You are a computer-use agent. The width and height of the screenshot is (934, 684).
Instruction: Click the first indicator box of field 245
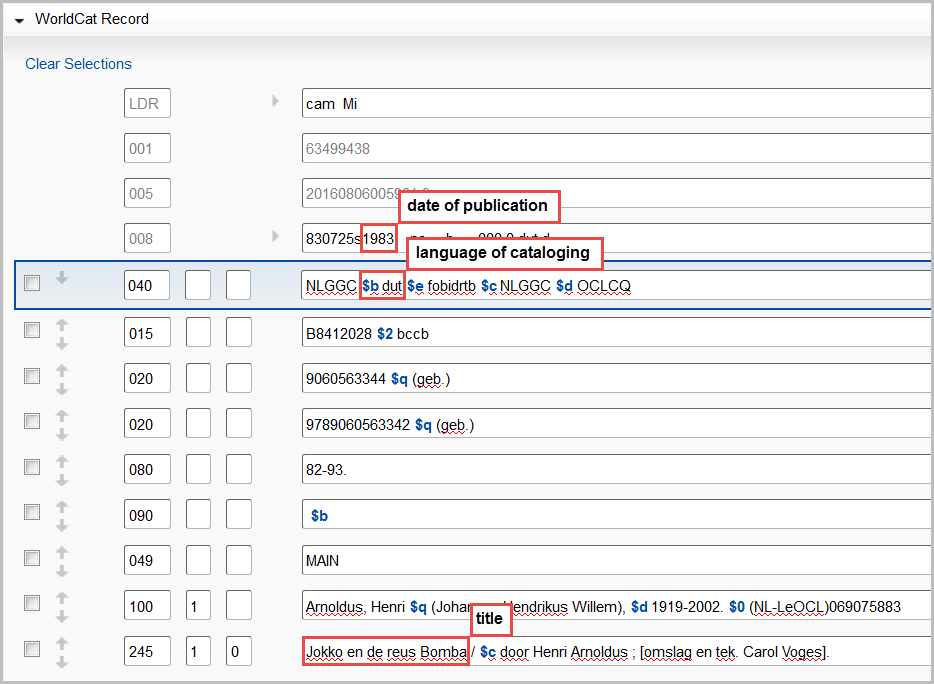coord(198,652)
